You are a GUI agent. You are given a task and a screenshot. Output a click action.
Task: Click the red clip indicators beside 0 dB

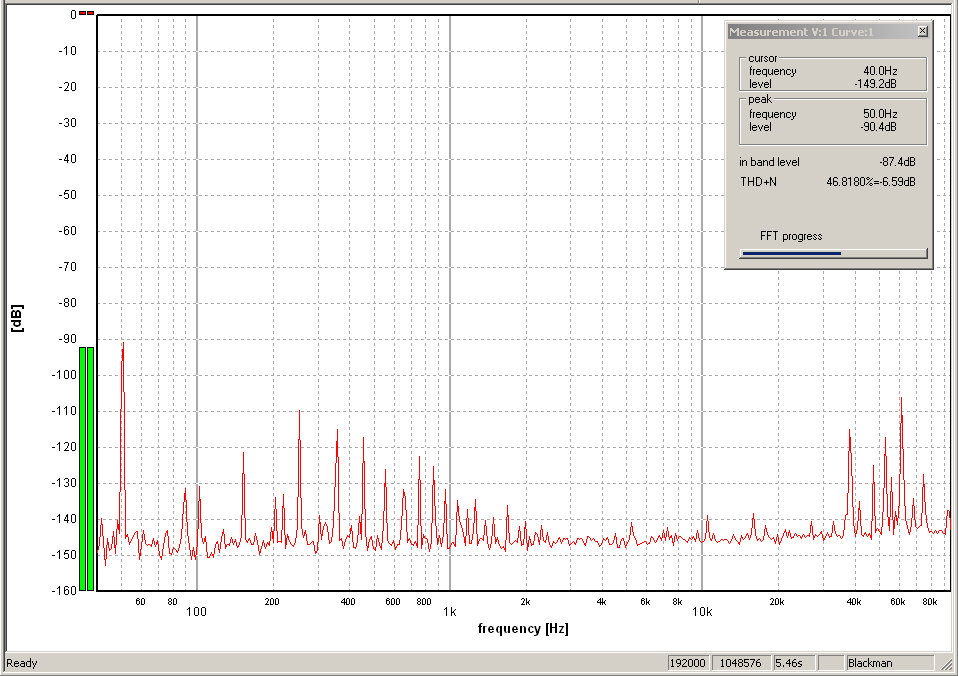(86, 13)
